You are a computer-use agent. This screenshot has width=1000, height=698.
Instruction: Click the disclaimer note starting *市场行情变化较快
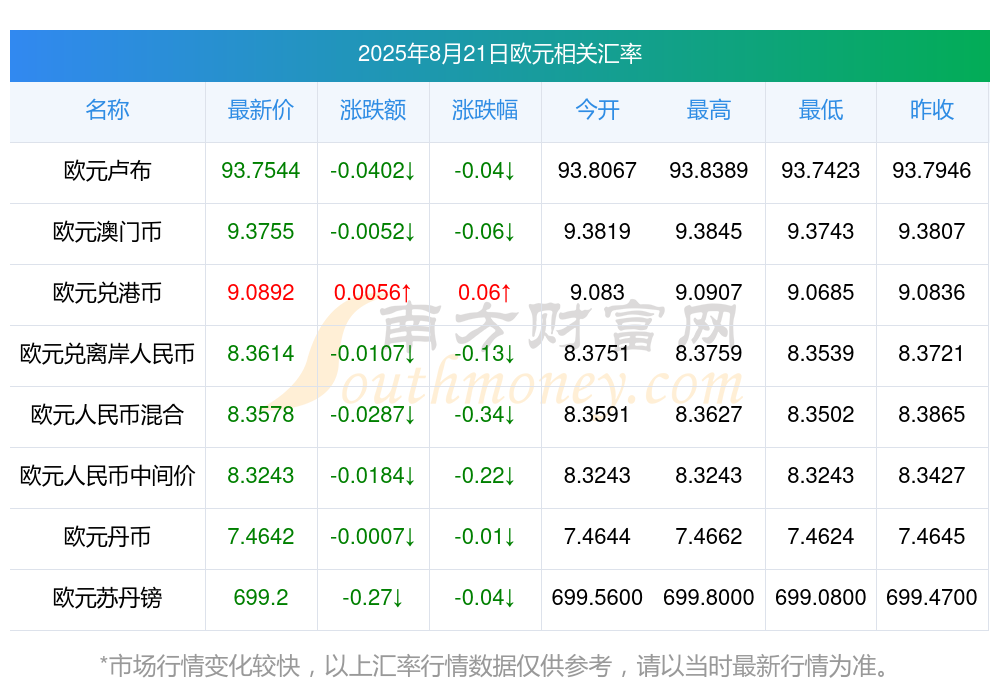click(494, 666)
